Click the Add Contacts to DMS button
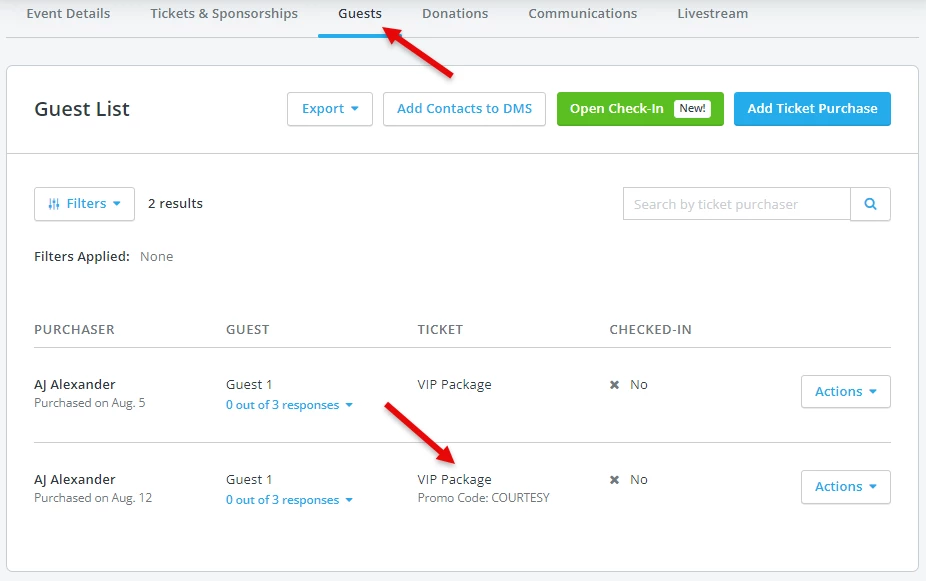 pos(464,109)
